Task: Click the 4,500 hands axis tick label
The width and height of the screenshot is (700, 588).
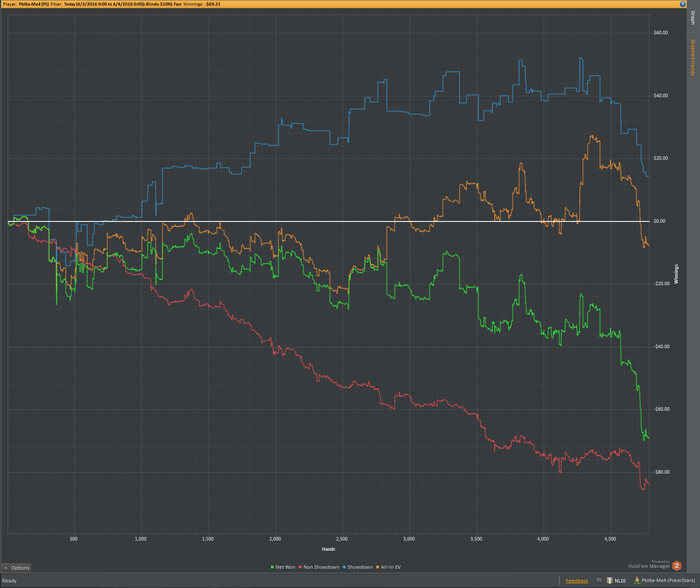Action: tap(610, 539)
